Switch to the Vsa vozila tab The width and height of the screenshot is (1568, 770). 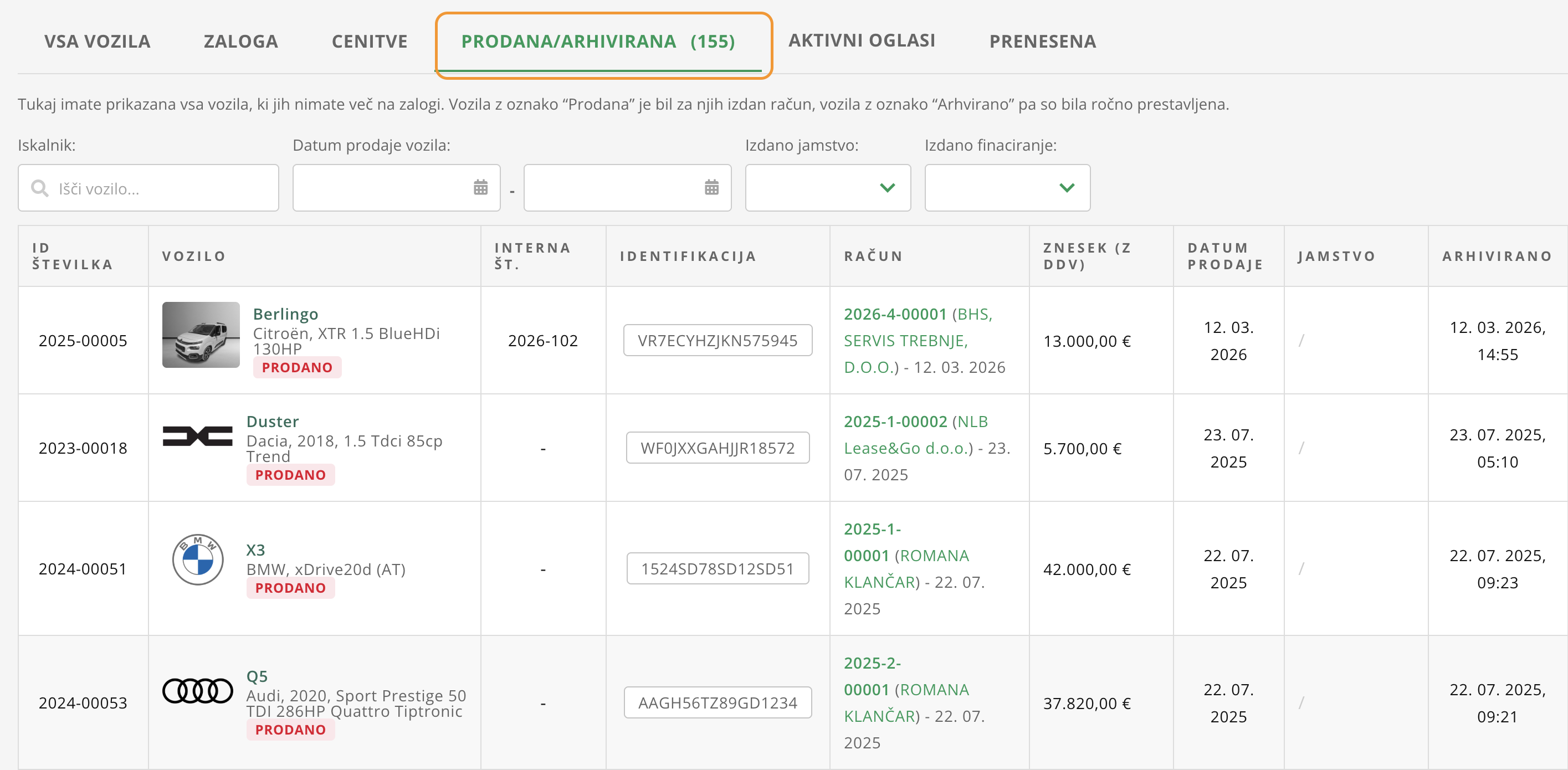pyautogui.click(x=97, y=42)
